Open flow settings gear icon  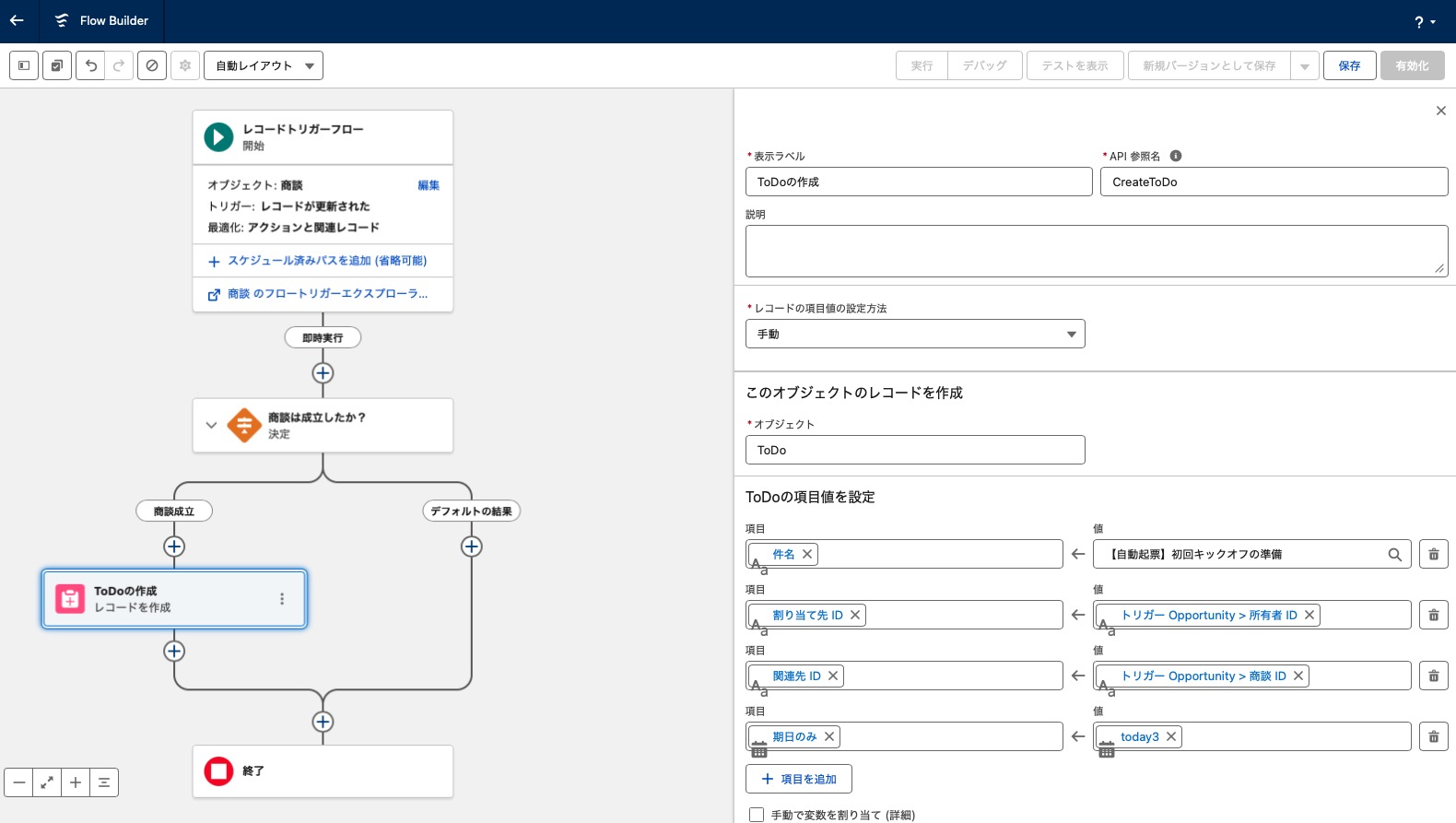185,65
